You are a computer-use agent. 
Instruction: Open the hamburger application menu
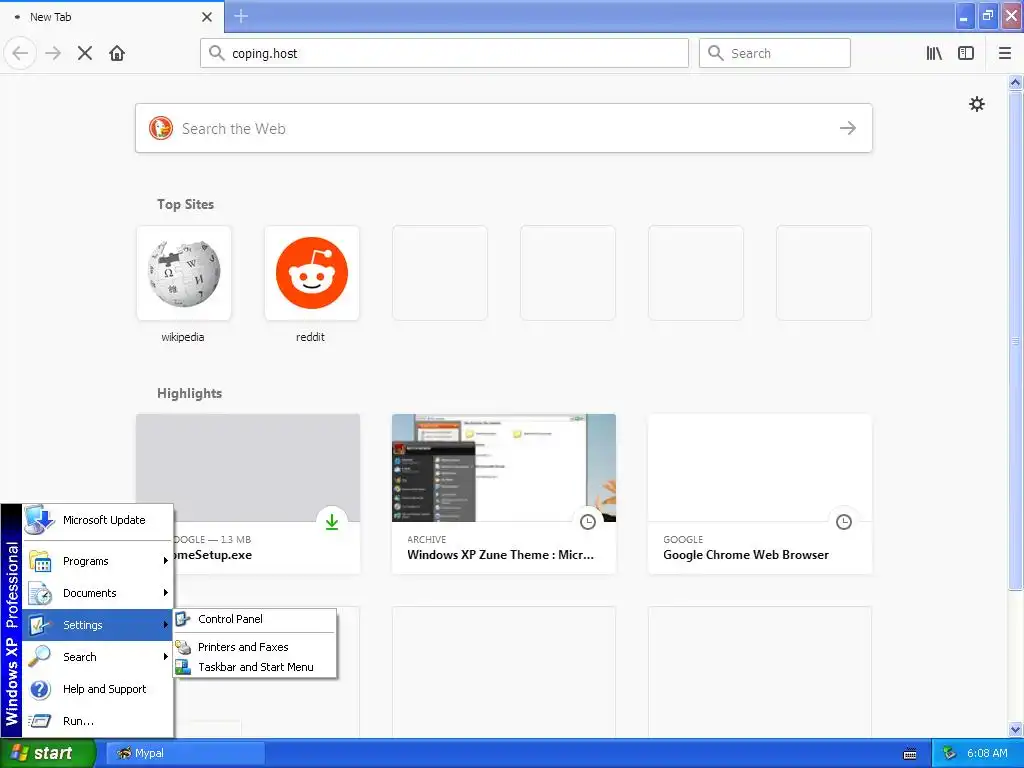1005,53
